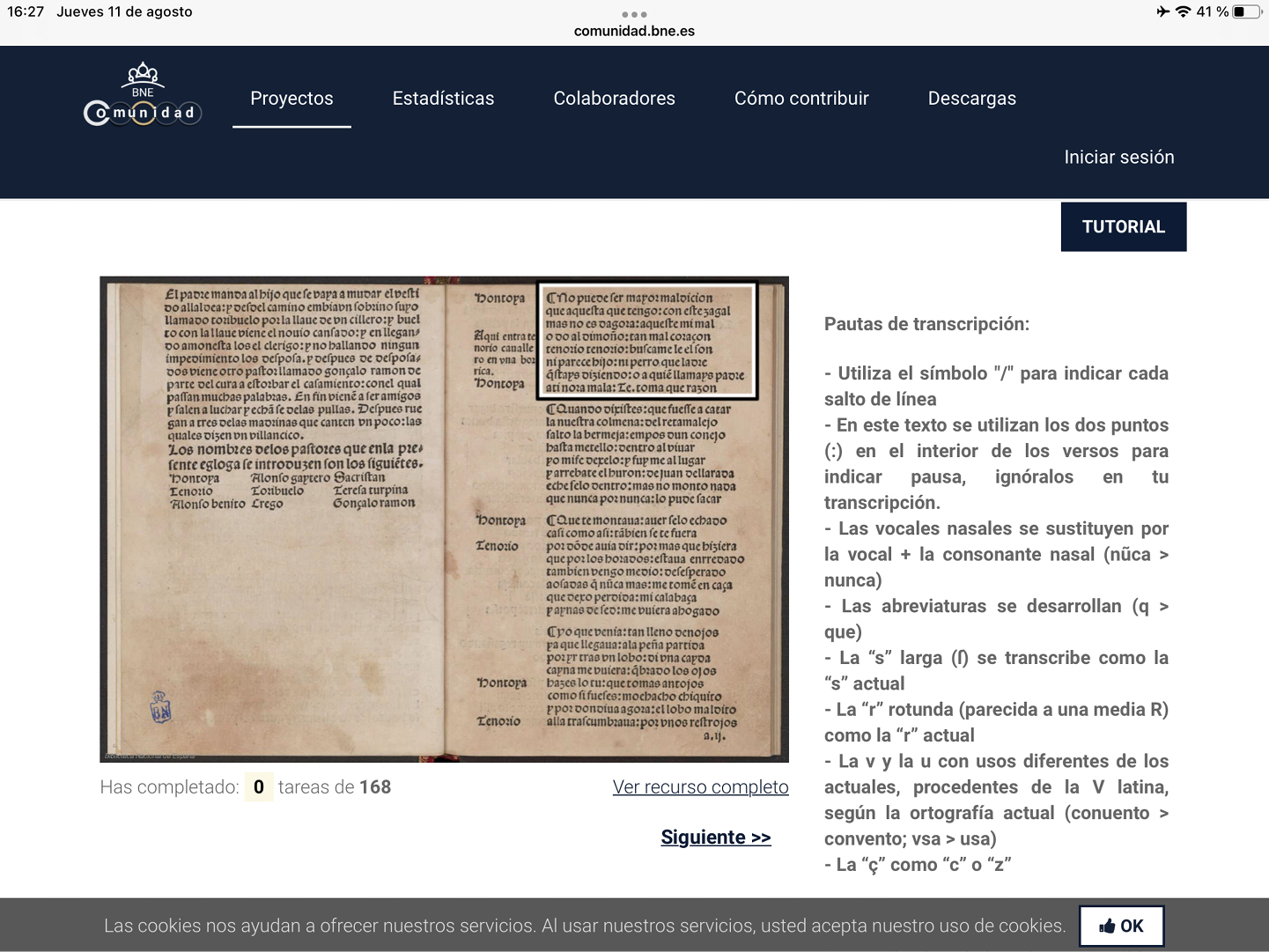Viewport: 1269px width, 952px height.
Task: Click the BNE Comunidad logo
Action: pyautogui.click(x=143, y=95)
